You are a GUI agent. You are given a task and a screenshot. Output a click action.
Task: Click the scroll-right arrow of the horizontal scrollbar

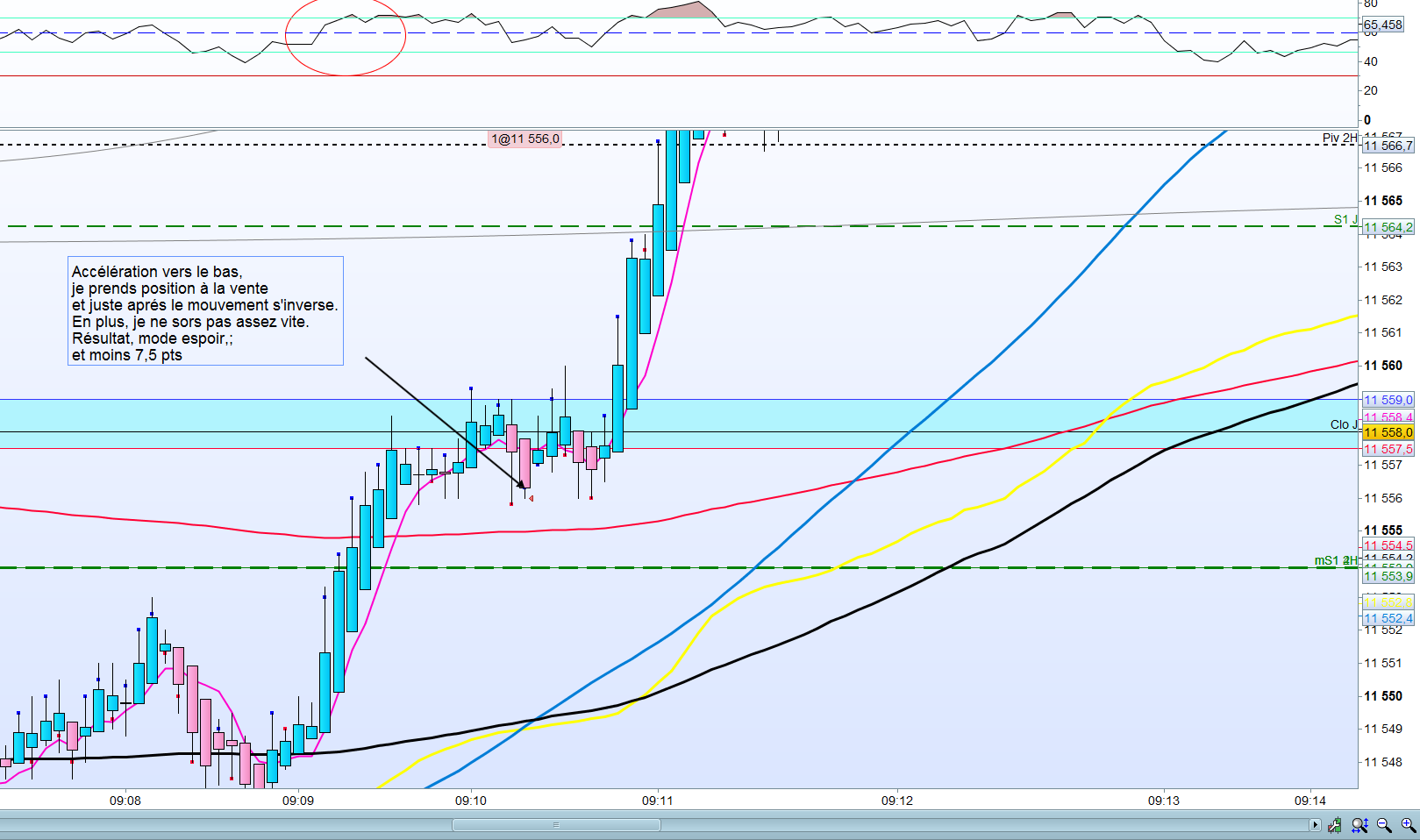point(1314,825)
